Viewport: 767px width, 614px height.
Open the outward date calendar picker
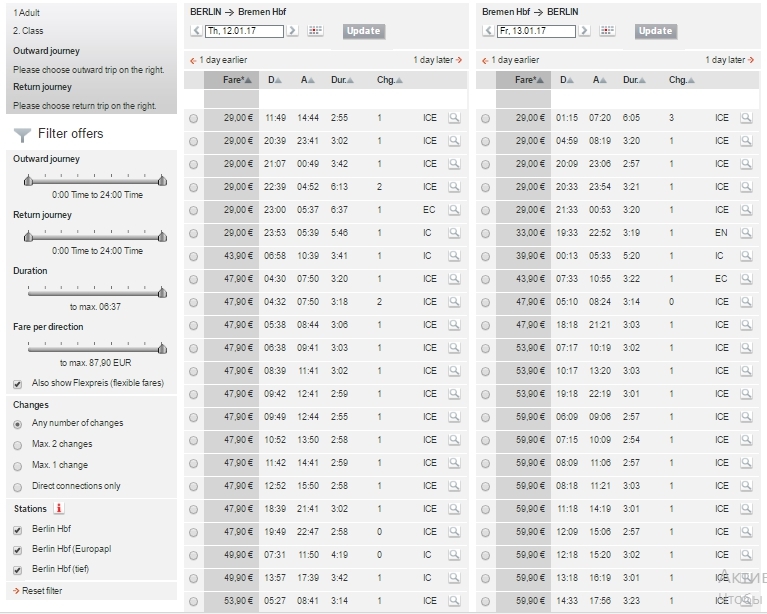click(315, 31)
